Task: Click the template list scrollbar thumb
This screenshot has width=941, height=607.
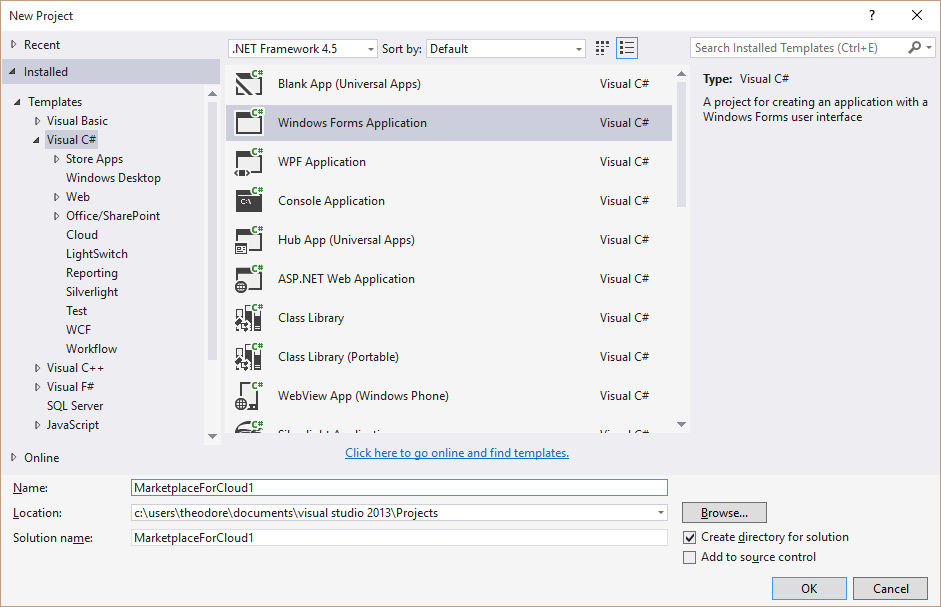Action: click(681, 144)
